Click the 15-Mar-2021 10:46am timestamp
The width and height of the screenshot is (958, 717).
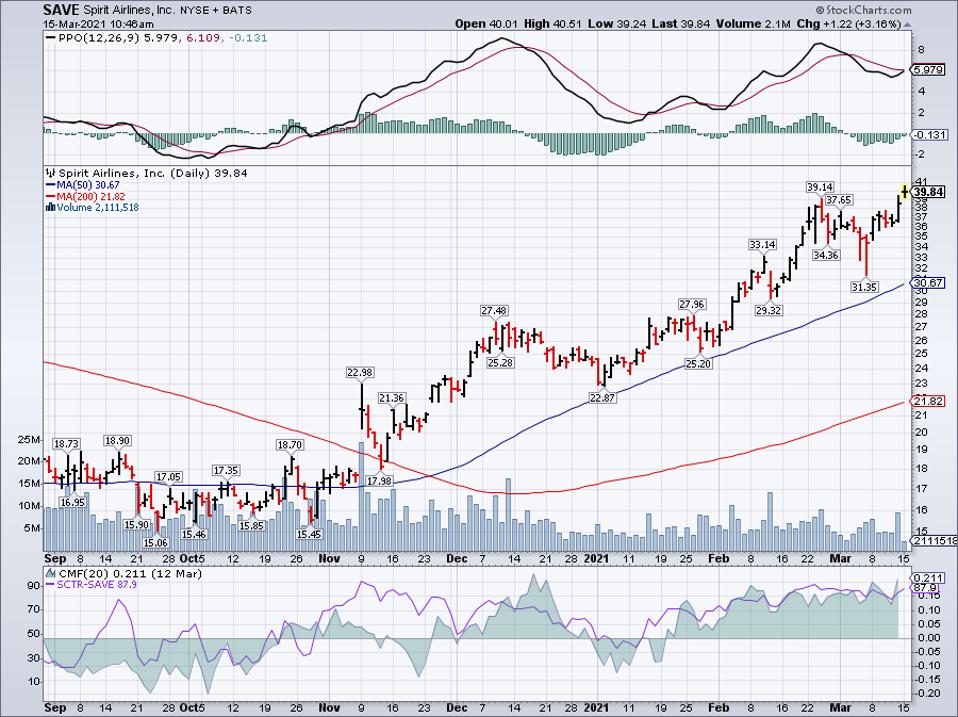(98, 24)
